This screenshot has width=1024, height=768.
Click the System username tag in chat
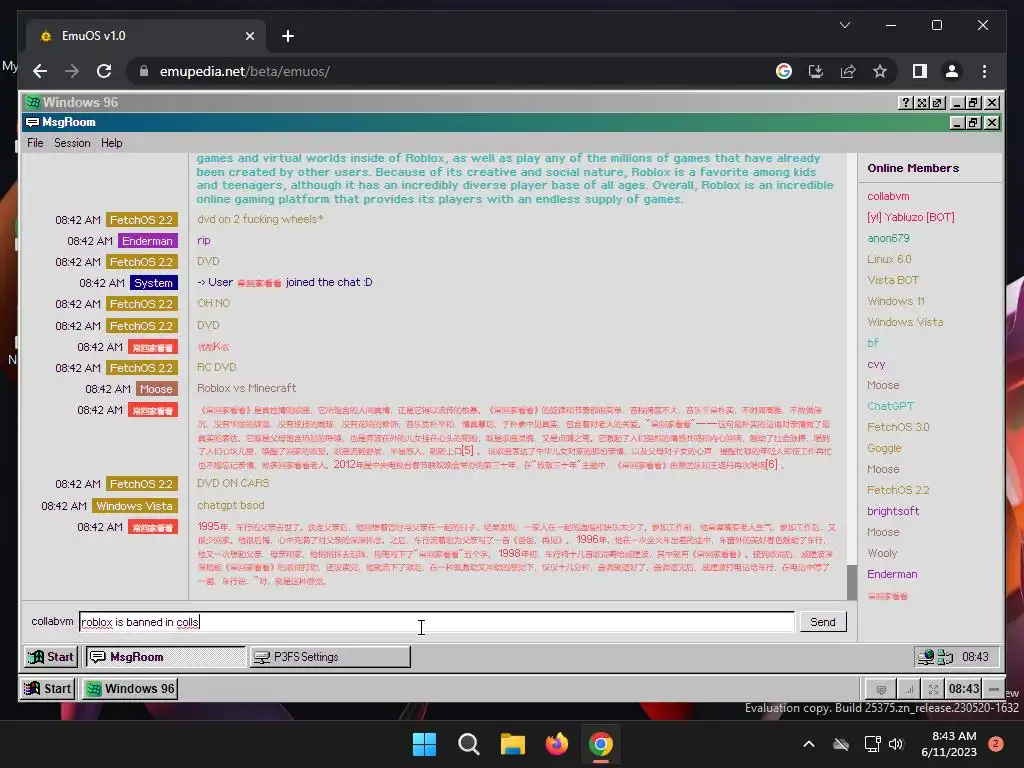[153, 283]
